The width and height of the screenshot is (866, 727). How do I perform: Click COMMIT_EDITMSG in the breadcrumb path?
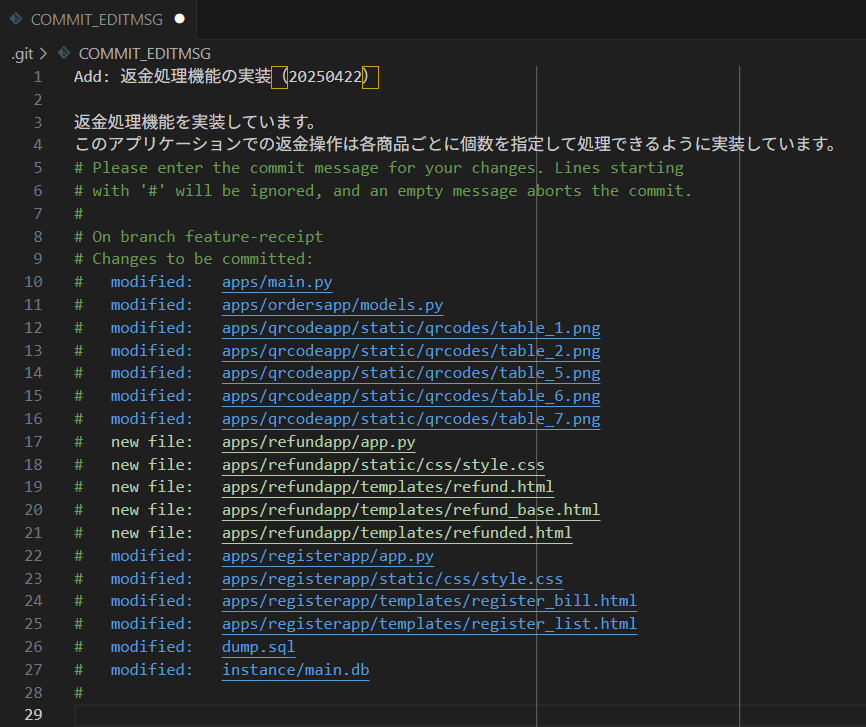coord(145,54)
